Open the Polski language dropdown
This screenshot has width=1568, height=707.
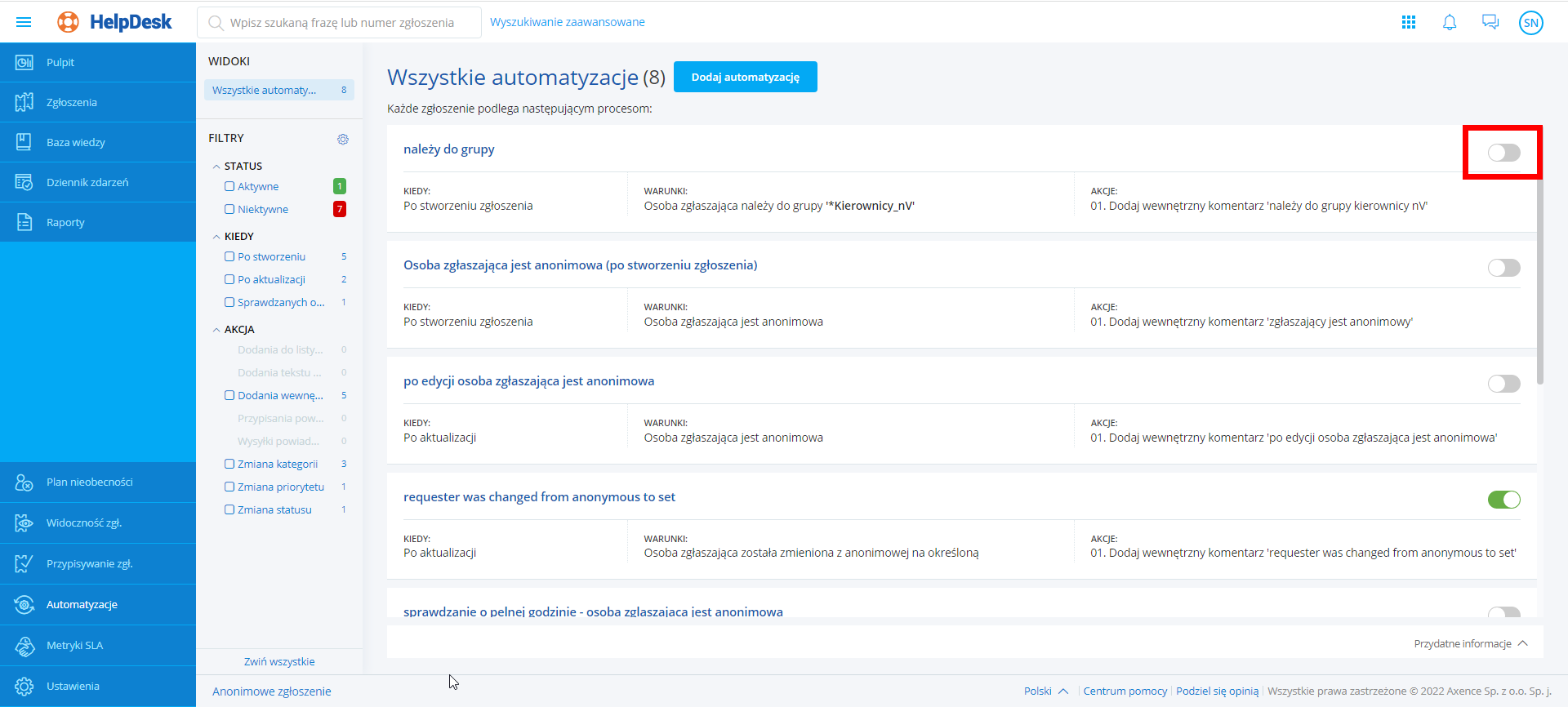(x=1046, y=691)
